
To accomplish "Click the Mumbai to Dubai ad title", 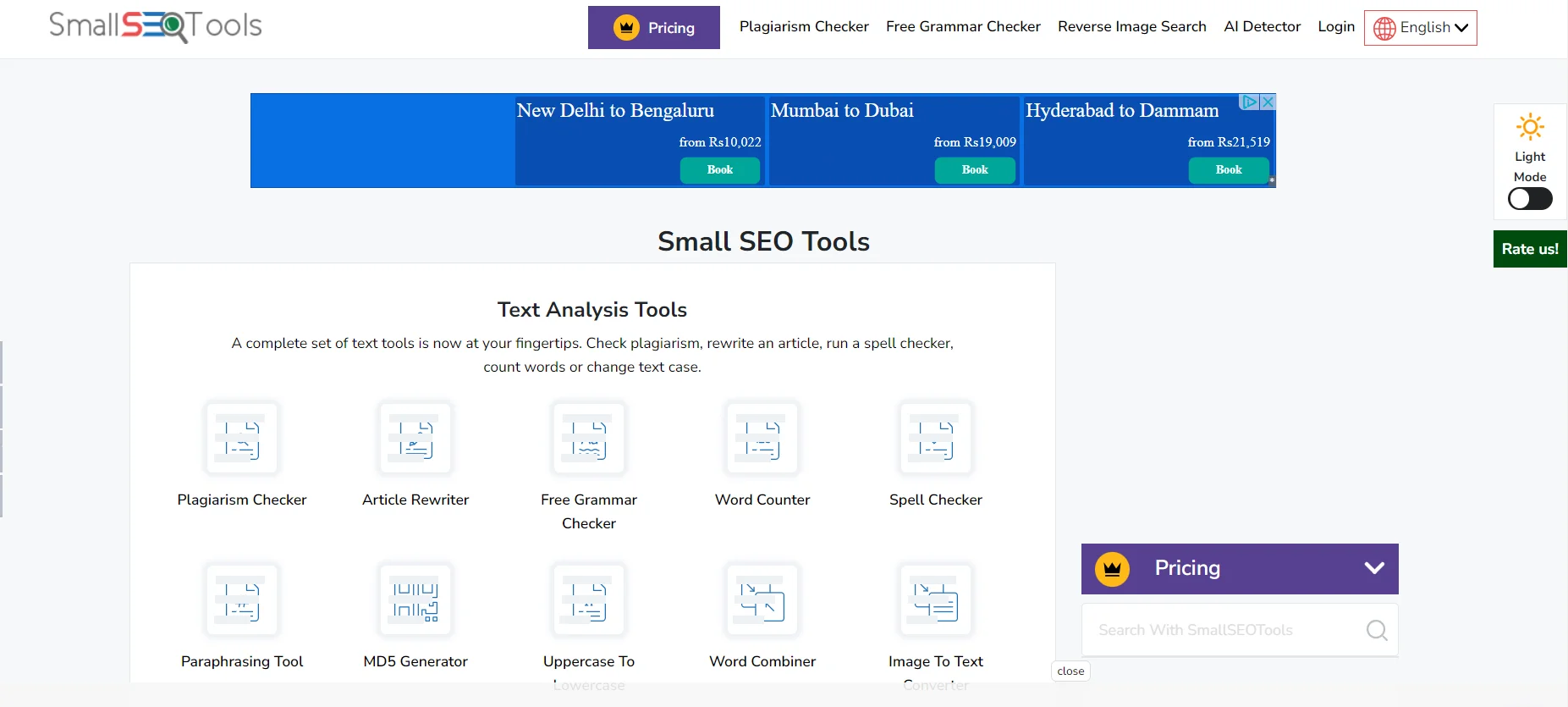I will pos(842,111).
